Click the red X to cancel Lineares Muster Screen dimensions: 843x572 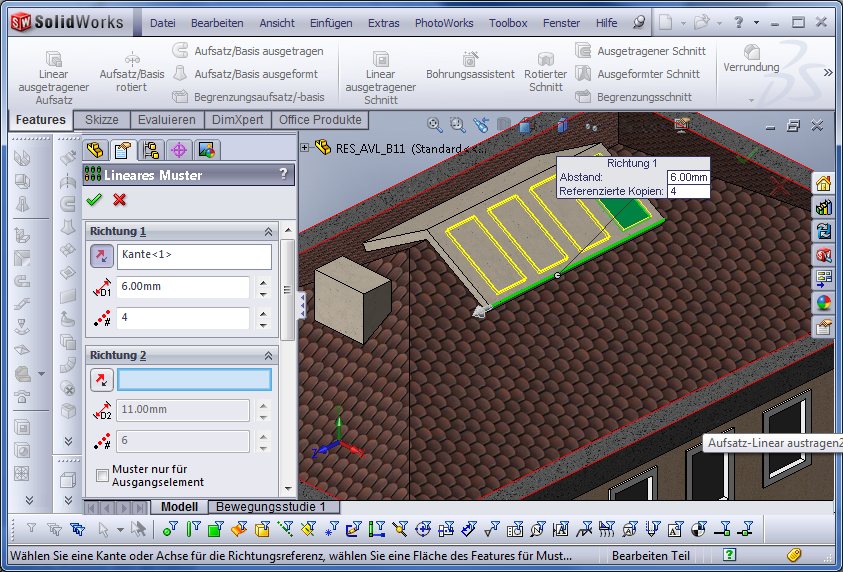pyautogui.click(x=120, y=199)
